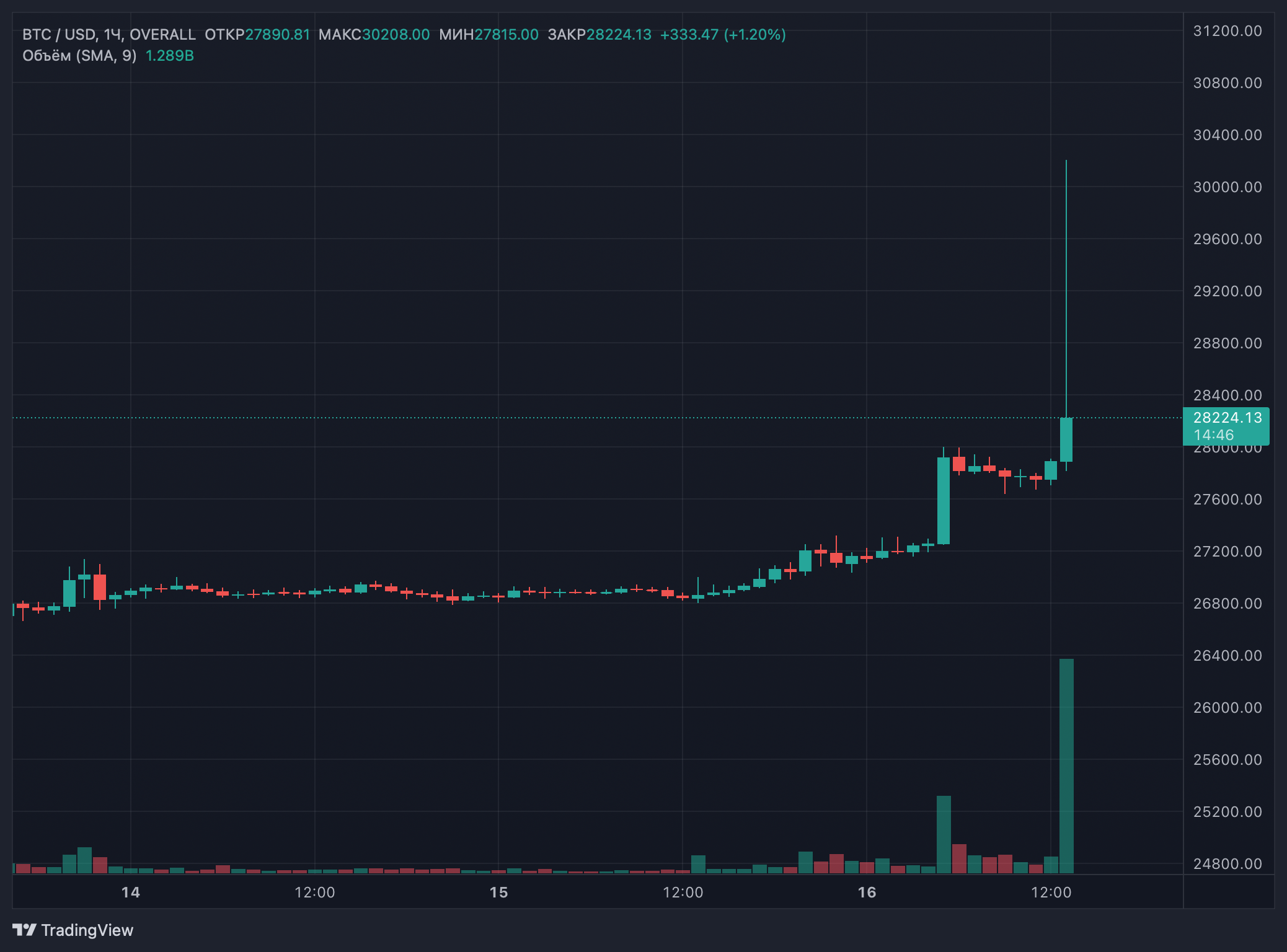
Task: Click the TradingView logo
Action: coord(73,930)
